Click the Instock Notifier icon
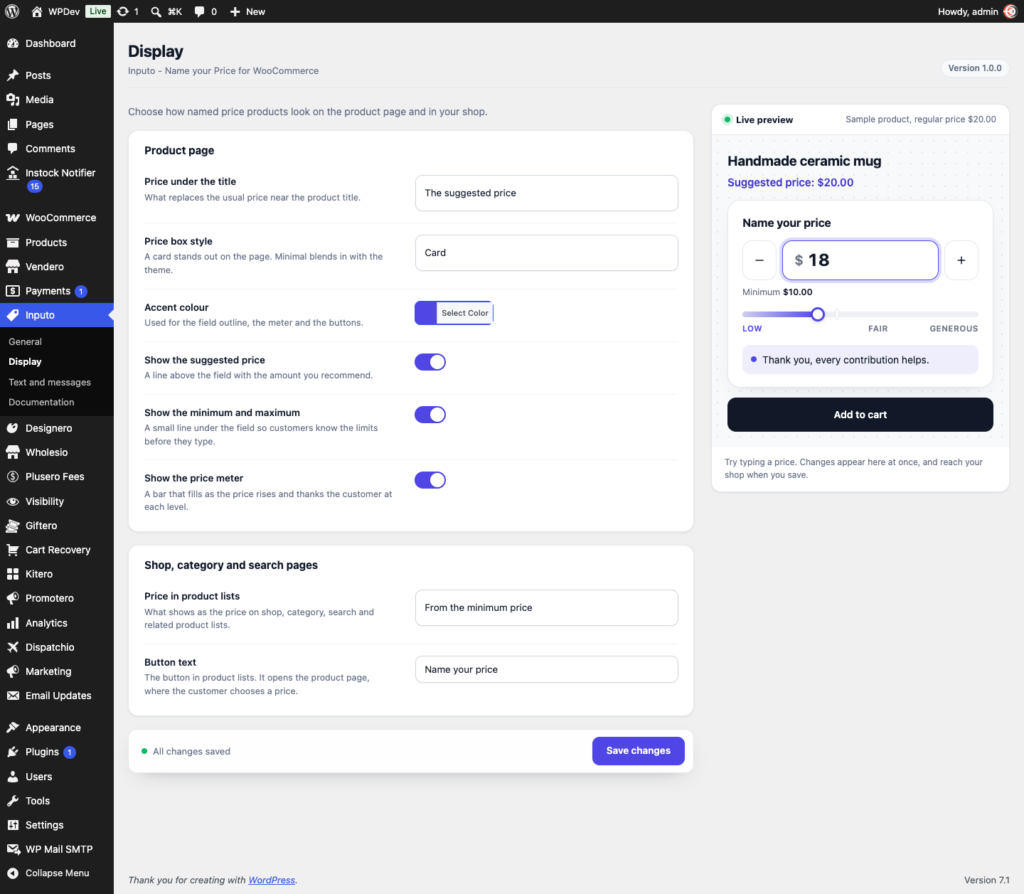 (x=12, y=172)
